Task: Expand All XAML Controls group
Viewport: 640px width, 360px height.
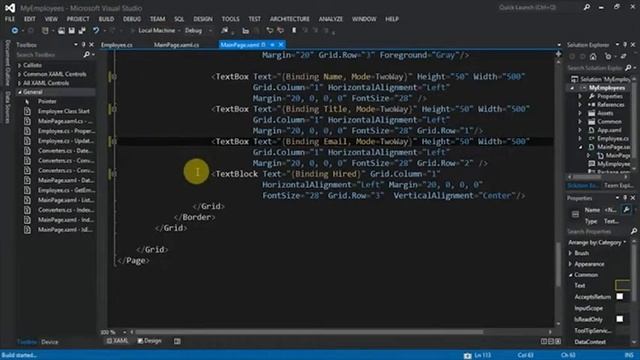Action: click(x=19, y=83)
